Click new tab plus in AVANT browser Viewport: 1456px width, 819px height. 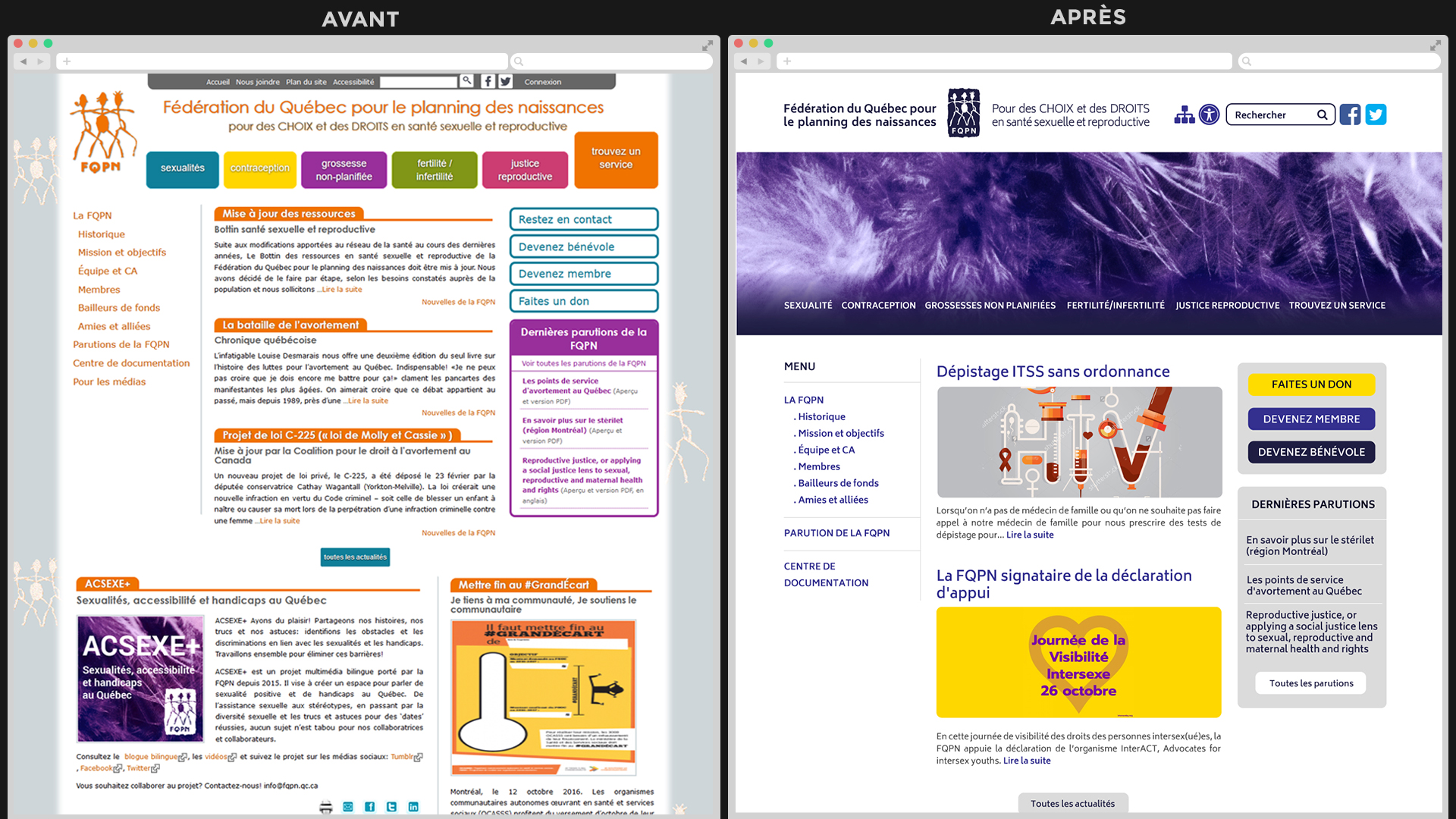coord(67,61)
